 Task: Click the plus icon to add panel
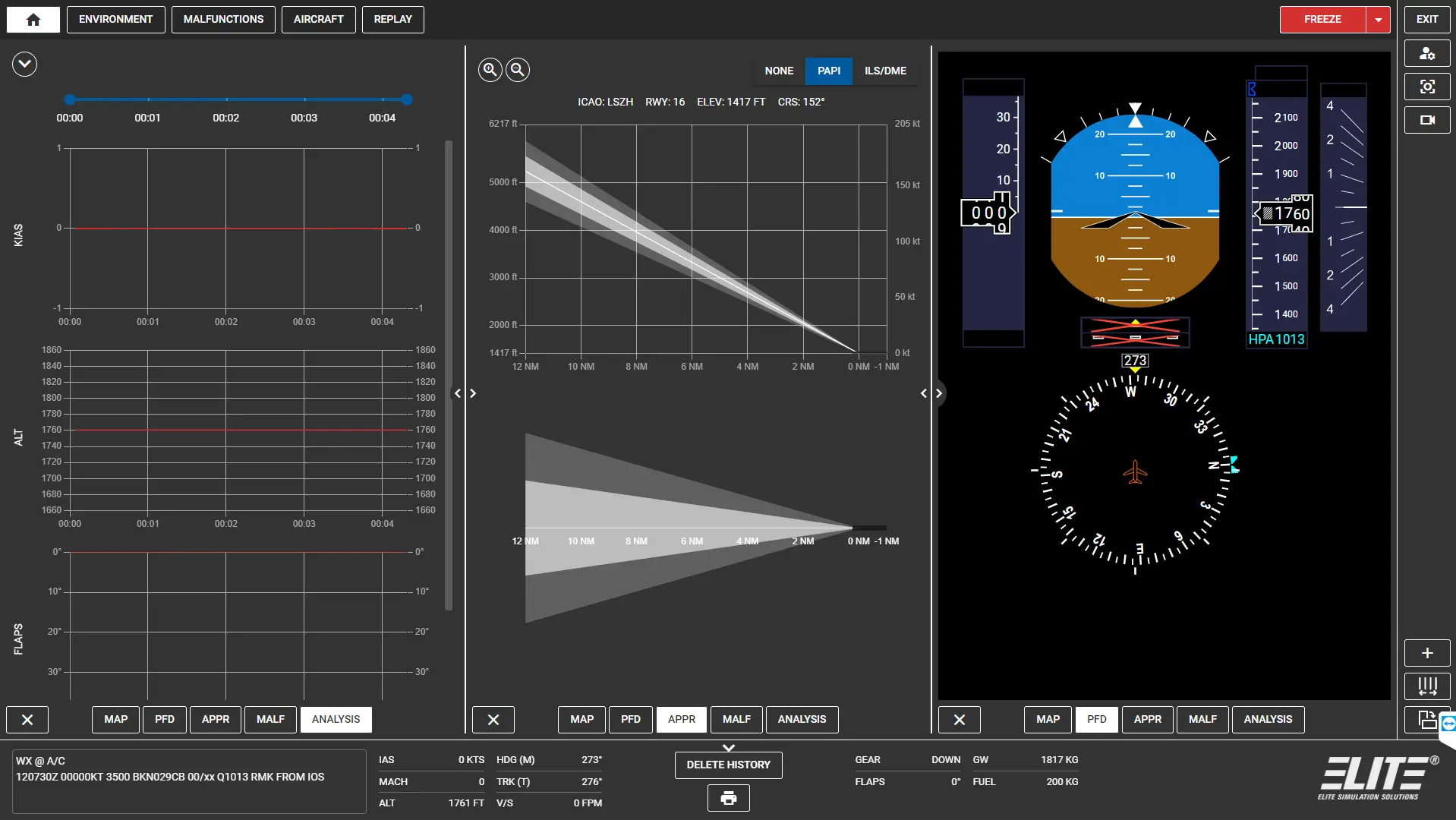click(x=1427, y=653)
